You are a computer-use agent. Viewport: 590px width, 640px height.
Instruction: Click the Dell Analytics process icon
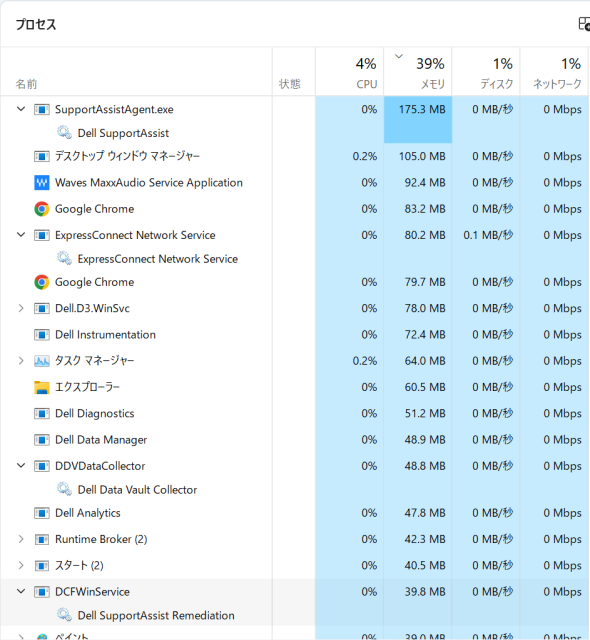coord(42,513)
